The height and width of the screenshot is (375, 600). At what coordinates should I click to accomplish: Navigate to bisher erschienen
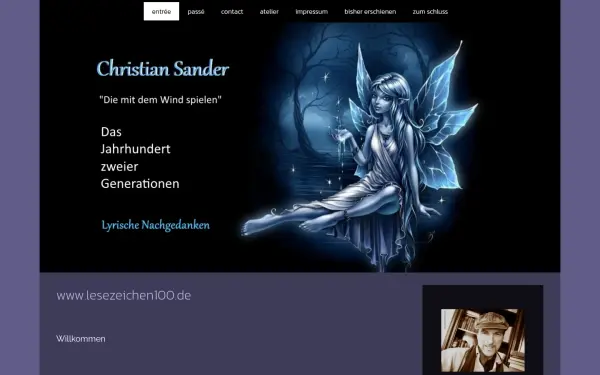[370, 11]
